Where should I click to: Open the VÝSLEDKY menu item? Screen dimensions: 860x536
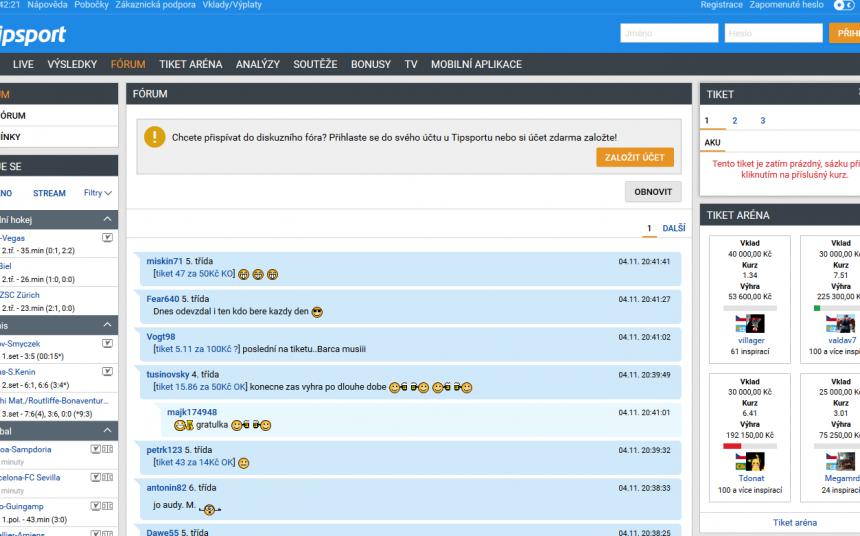(72, 64)
